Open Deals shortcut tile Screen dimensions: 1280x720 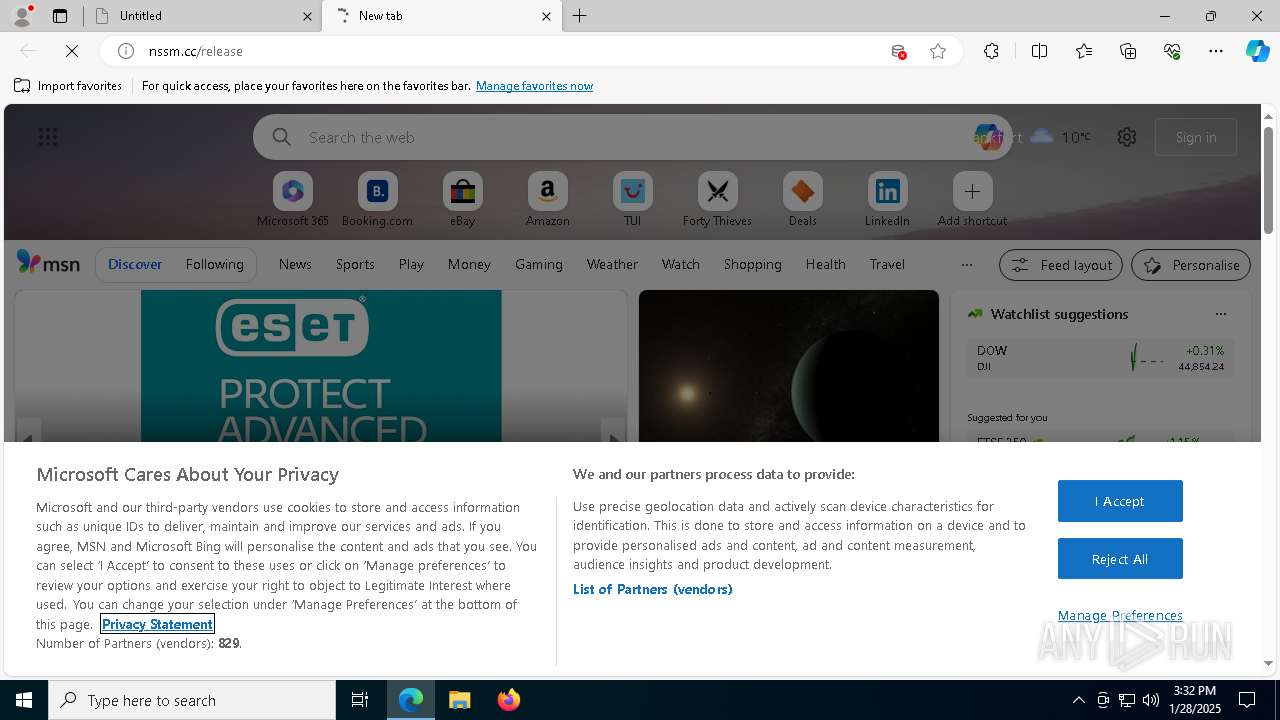coord(802,200)
